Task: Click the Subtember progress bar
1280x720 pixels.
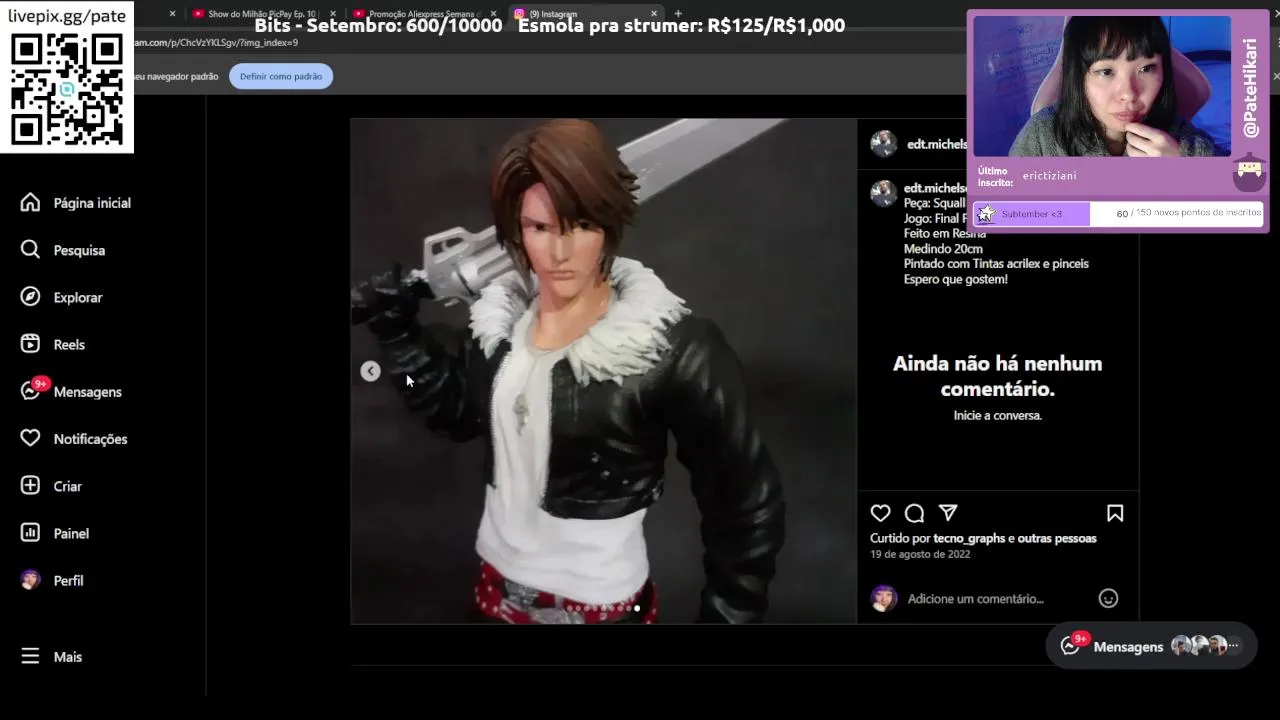Action: [x=1118, y=213]
